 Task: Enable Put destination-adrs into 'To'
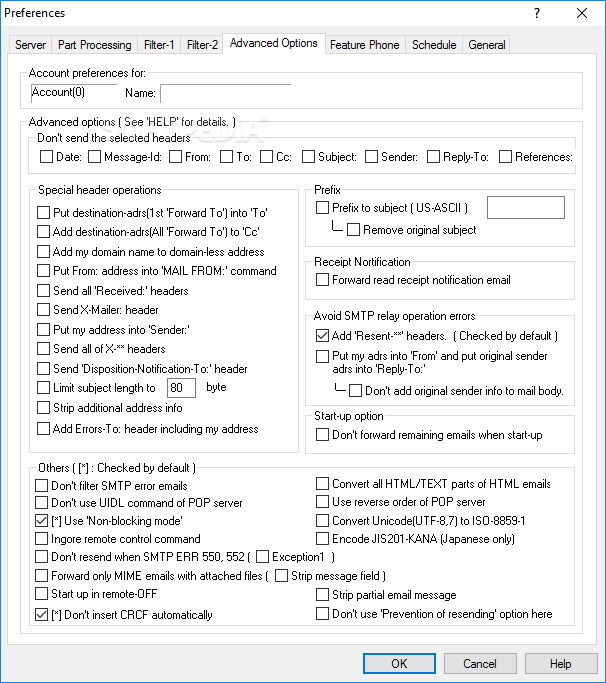coord(43,213)
